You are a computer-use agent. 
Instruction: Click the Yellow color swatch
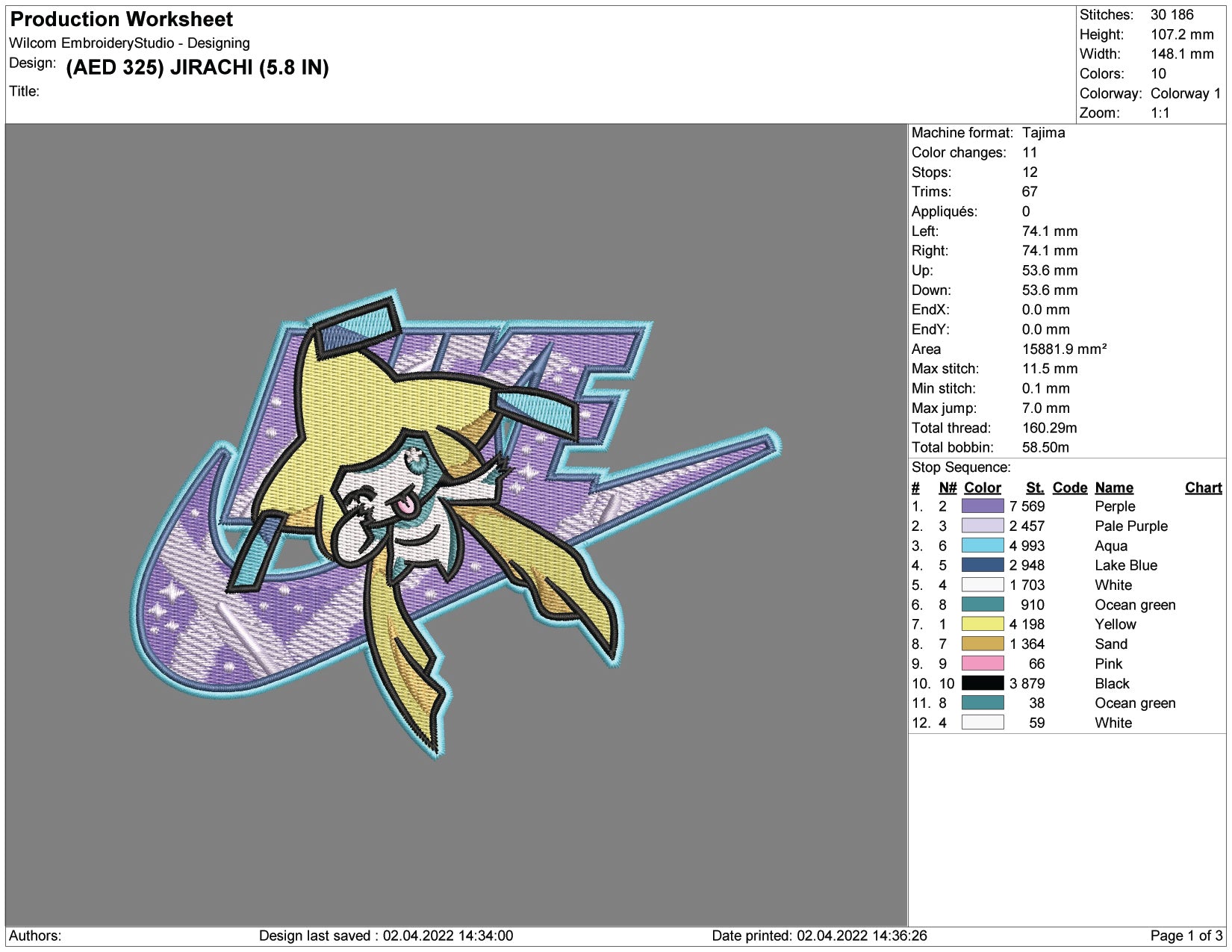click(x=983, y=624)
